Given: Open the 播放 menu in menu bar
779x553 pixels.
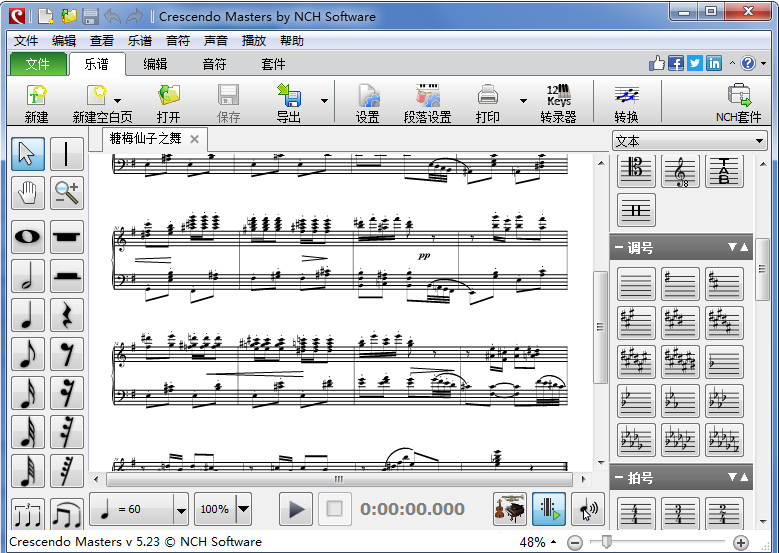Looking at the screenshot, I should tap(254, 41).
